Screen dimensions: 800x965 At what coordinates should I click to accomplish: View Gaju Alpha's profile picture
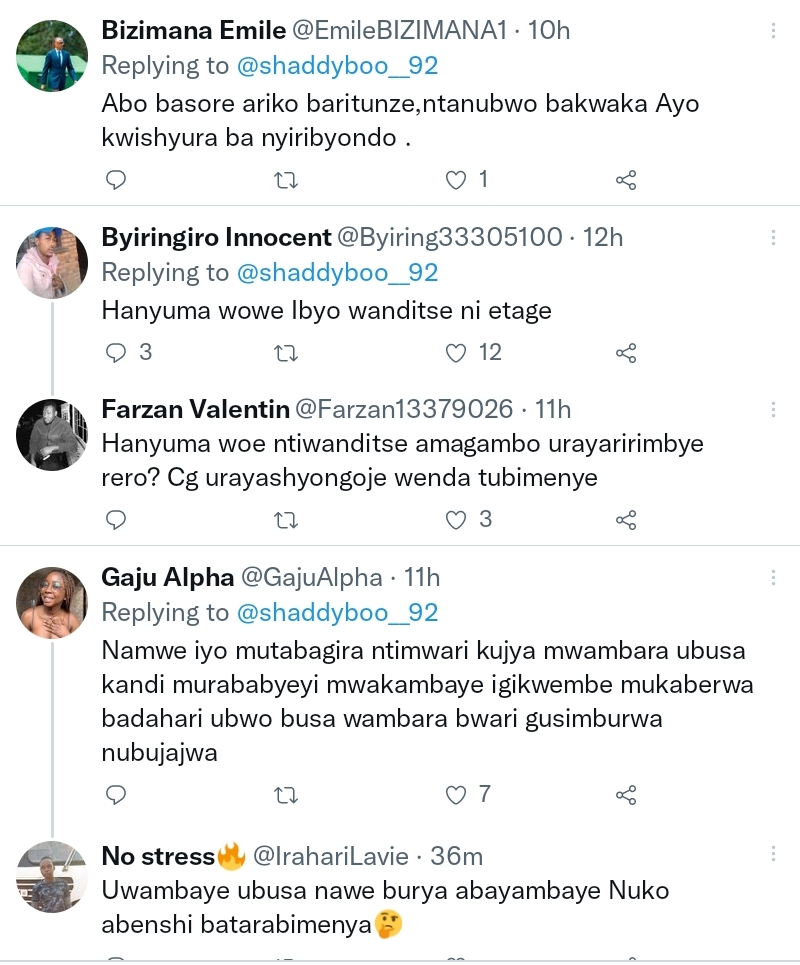[x=52, y=603]
